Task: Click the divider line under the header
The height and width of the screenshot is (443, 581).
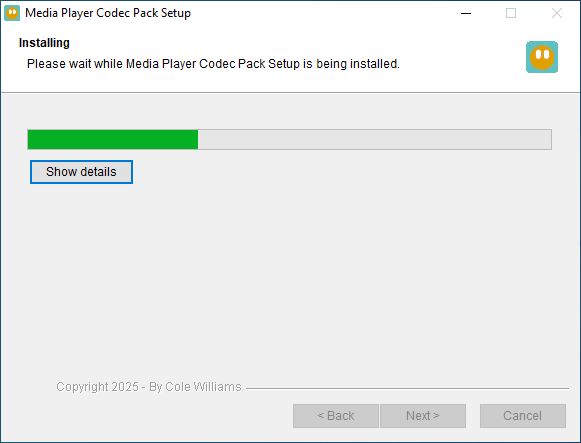Action: click(290, 92)
